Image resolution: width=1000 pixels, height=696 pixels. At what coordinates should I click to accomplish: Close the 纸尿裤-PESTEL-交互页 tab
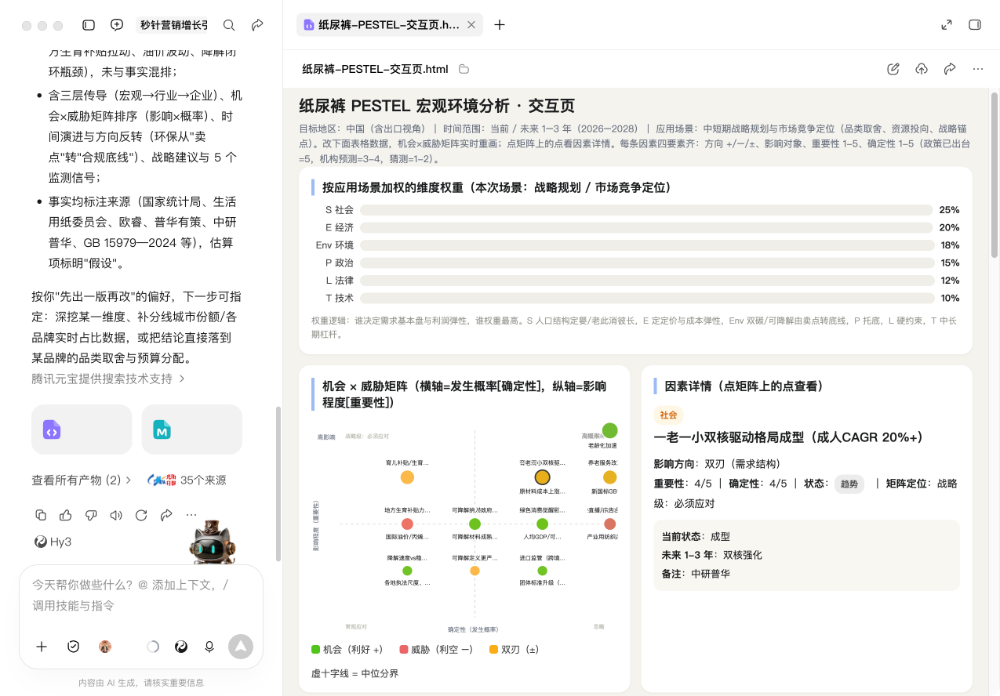pos(471,25)
